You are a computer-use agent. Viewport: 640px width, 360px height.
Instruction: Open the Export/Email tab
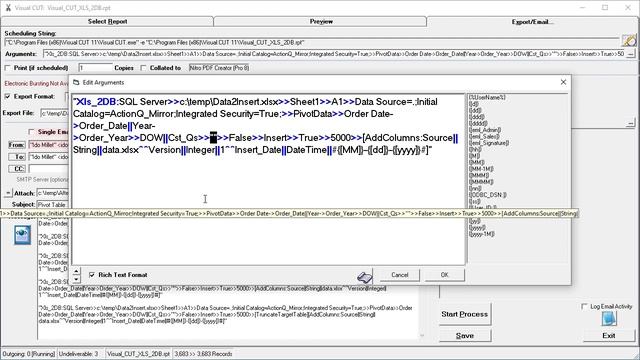pyautogui.click(x=533, y=22)
